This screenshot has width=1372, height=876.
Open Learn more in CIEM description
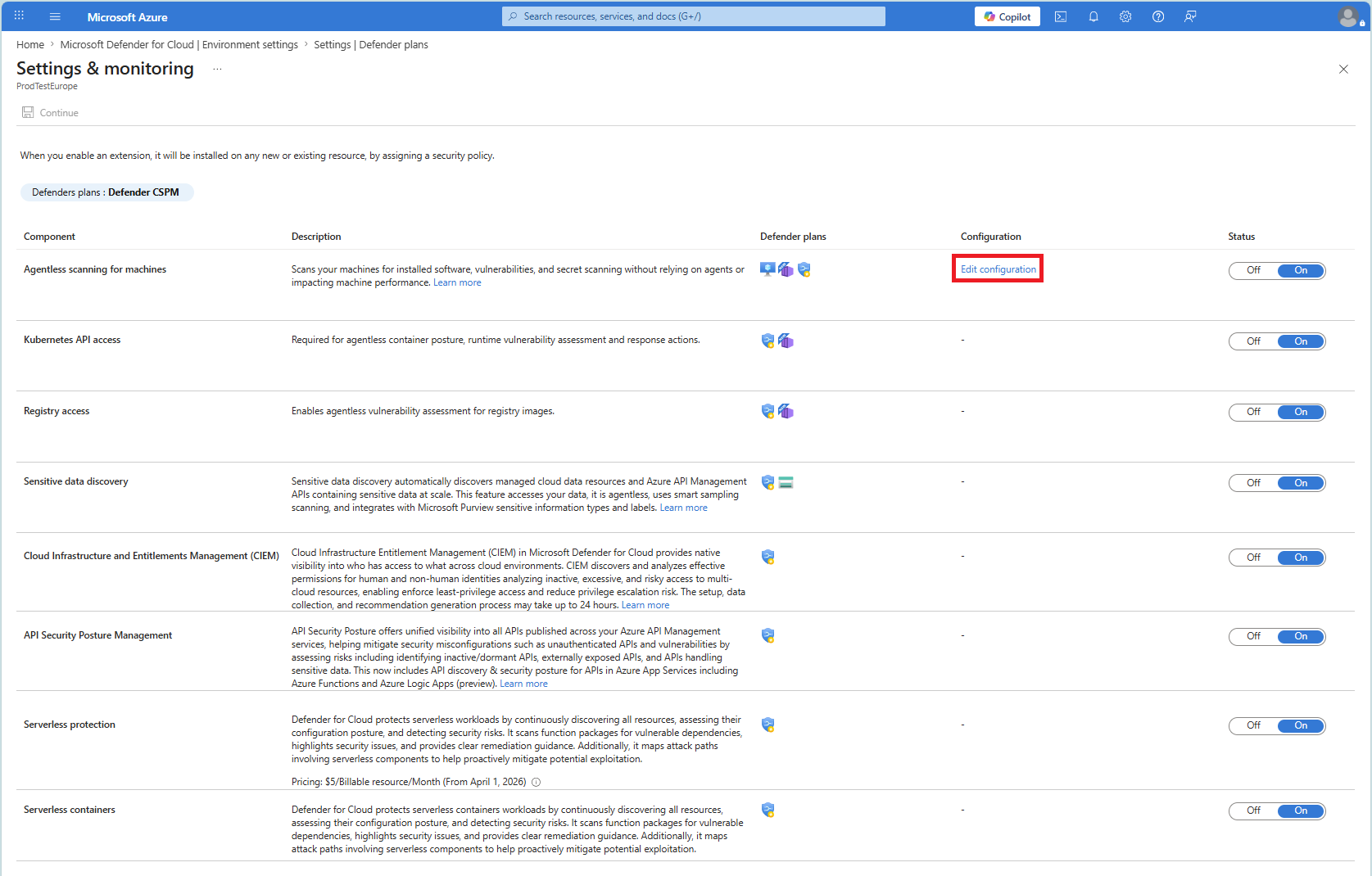coord(645,605)
